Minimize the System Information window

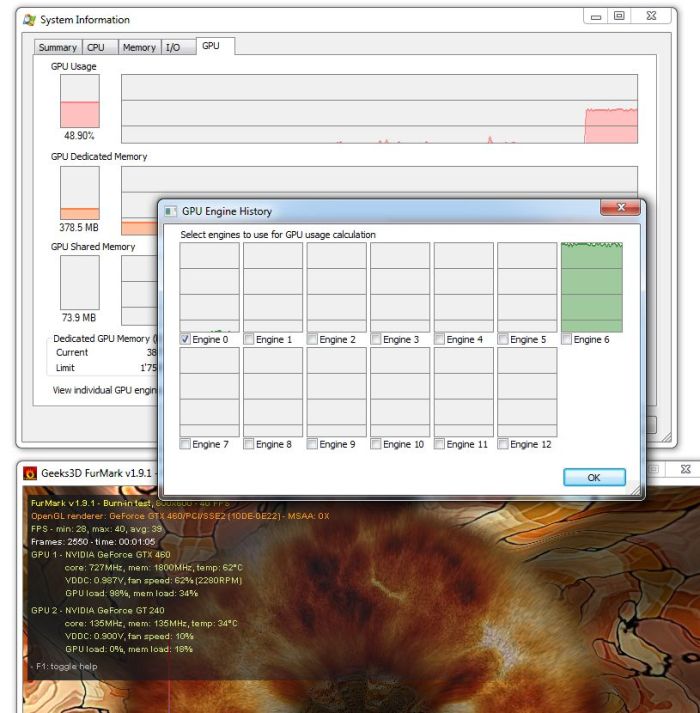click(596, 17)
